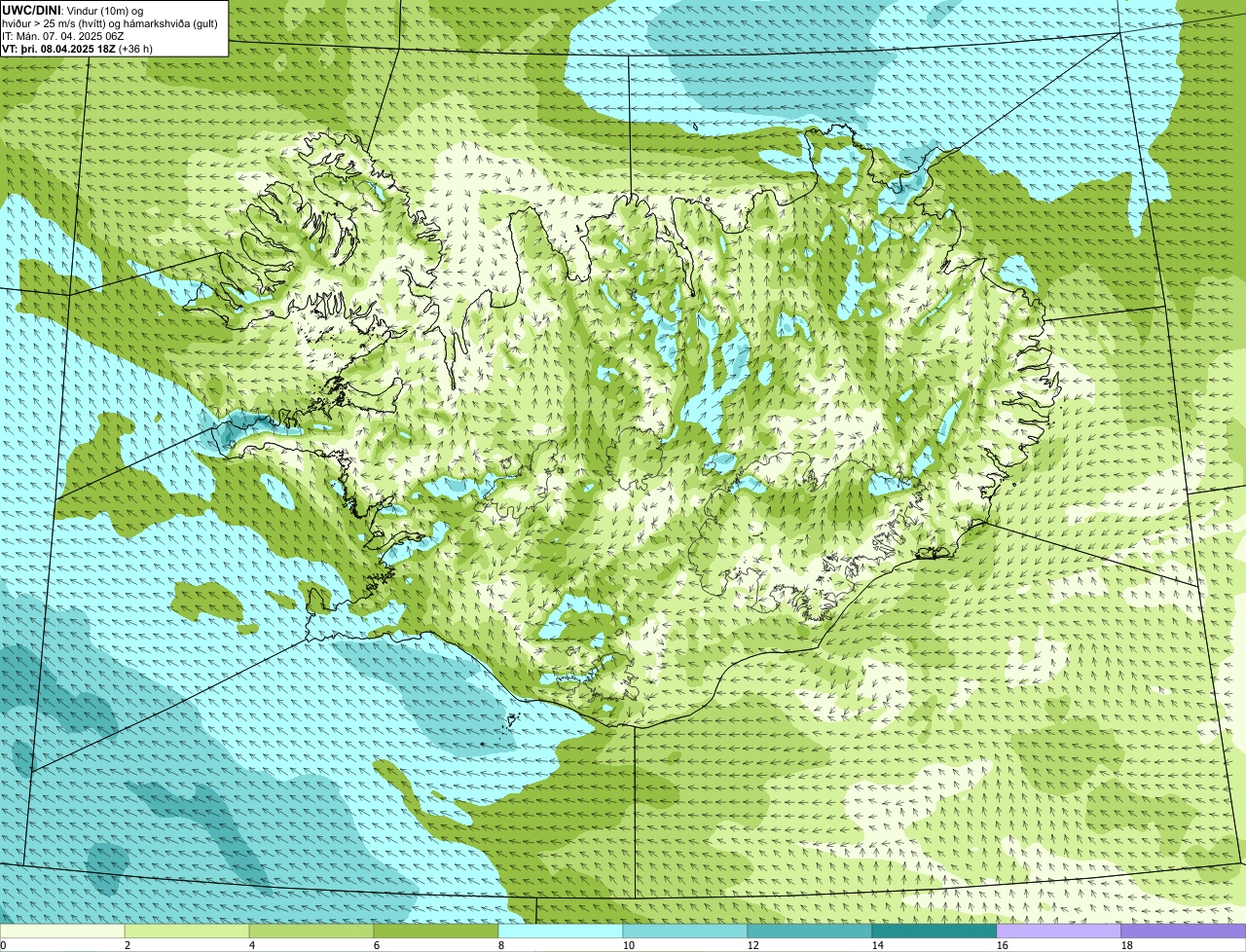This screenshot has height=952, width=1246.
Task: Click the '4' label on the color scale
Action: pyautogui.click(x=252, y=945)
